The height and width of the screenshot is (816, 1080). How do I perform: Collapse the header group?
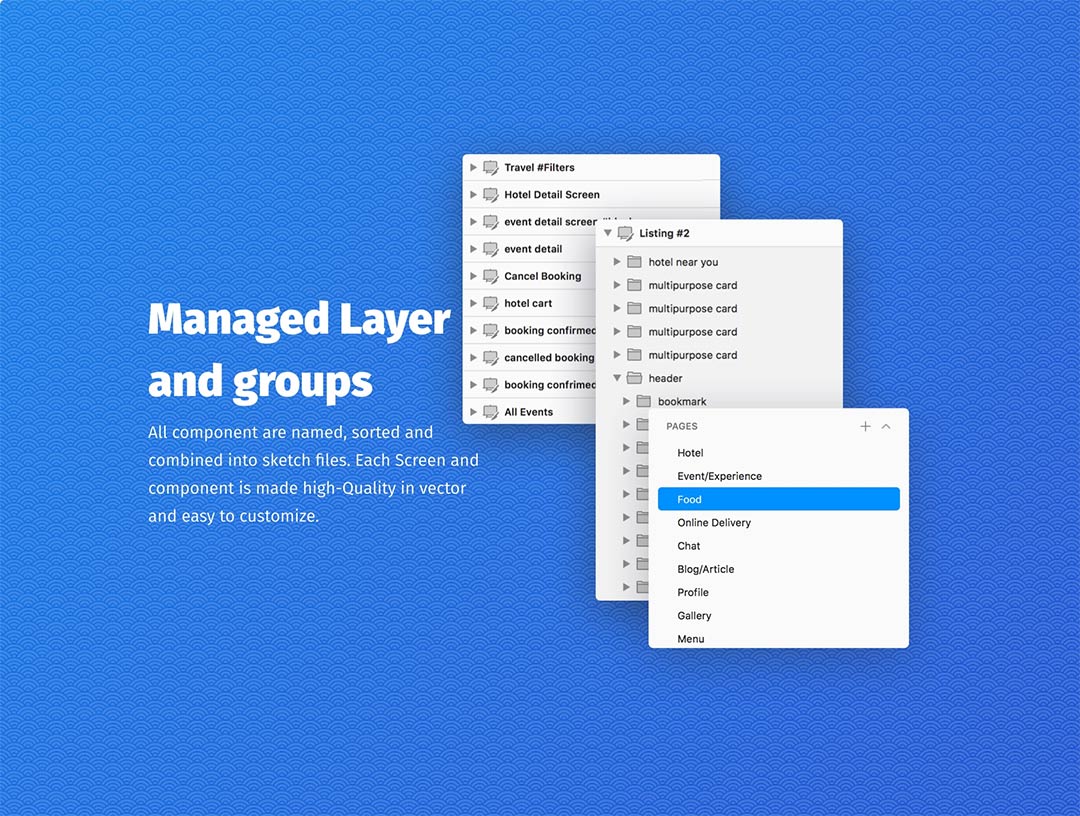coord(617,378)
